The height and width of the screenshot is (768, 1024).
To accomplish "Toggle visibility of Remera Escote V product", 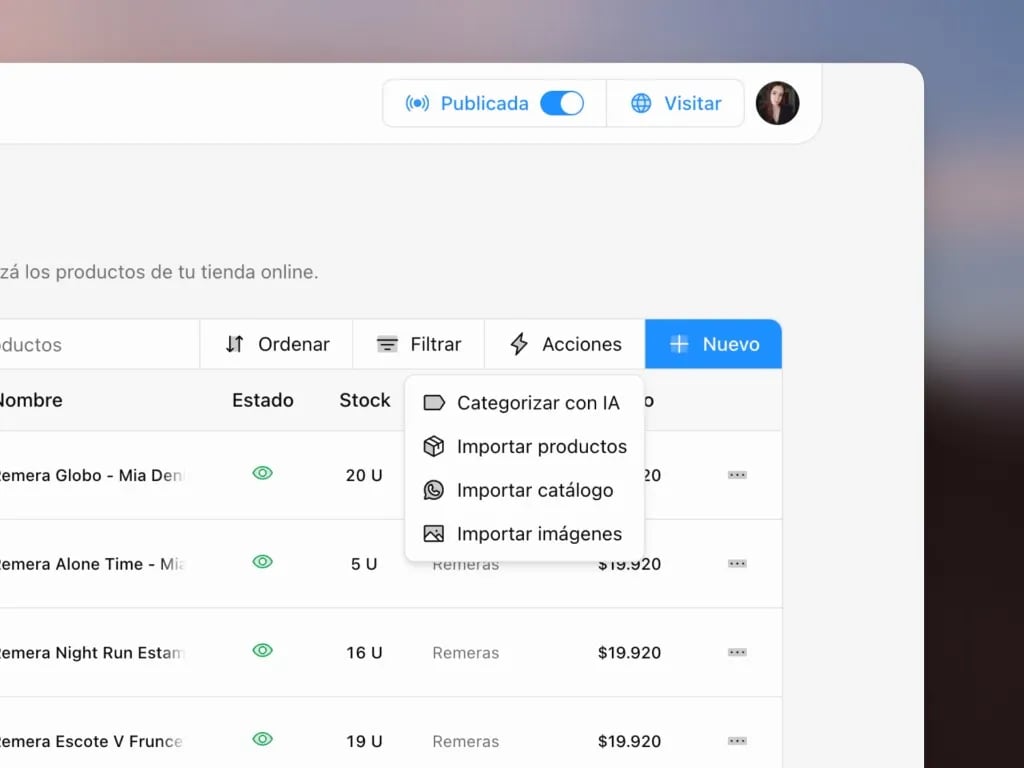I will (x=263, y=739).
